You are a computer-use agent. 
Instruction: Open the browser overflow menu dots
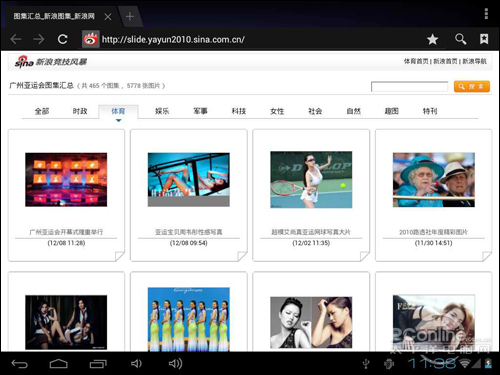(486, 14)
